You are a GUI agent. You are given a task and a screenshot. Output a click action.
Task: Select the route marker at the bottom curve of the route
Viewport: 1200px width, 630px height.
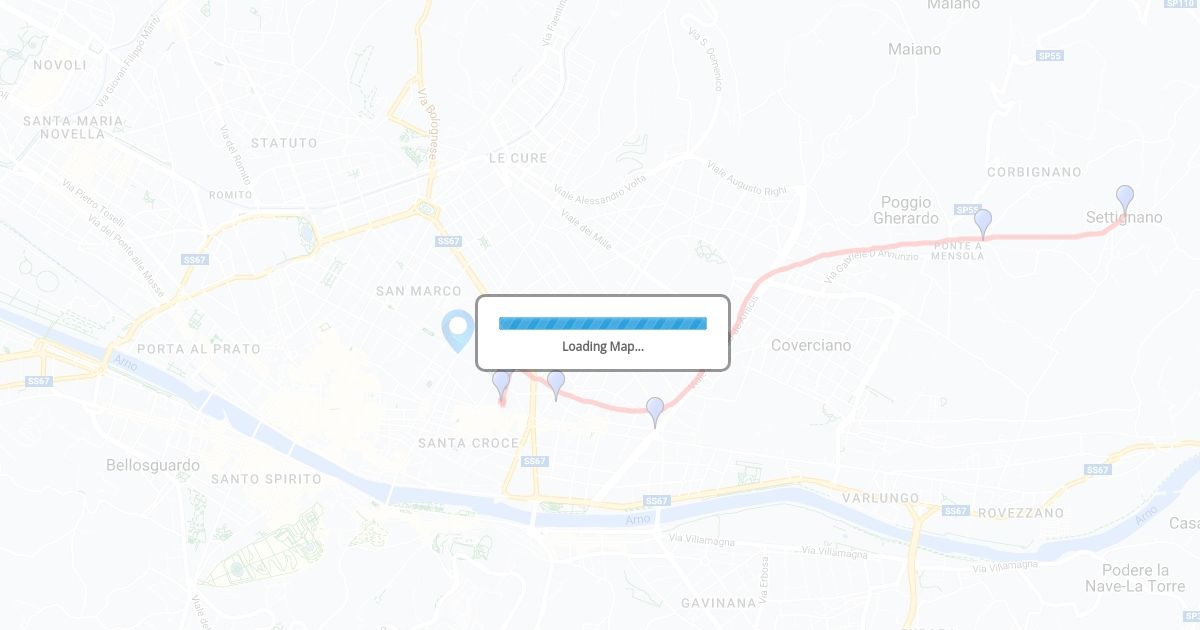pyautogui.click(x=655, y=412)
